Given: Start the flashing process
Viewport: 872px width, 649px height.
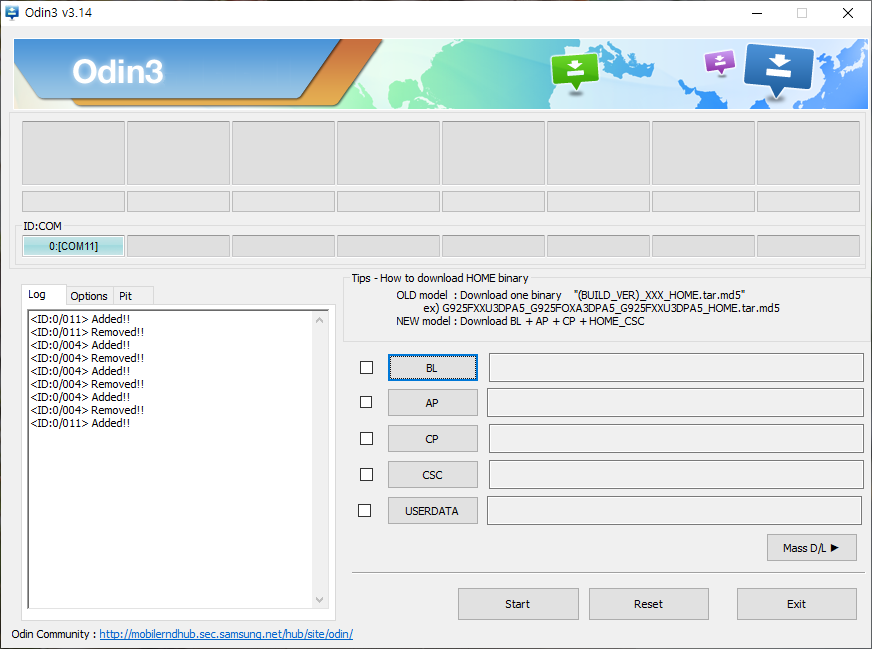Looking at the screenshot, I should pos(518,604).
